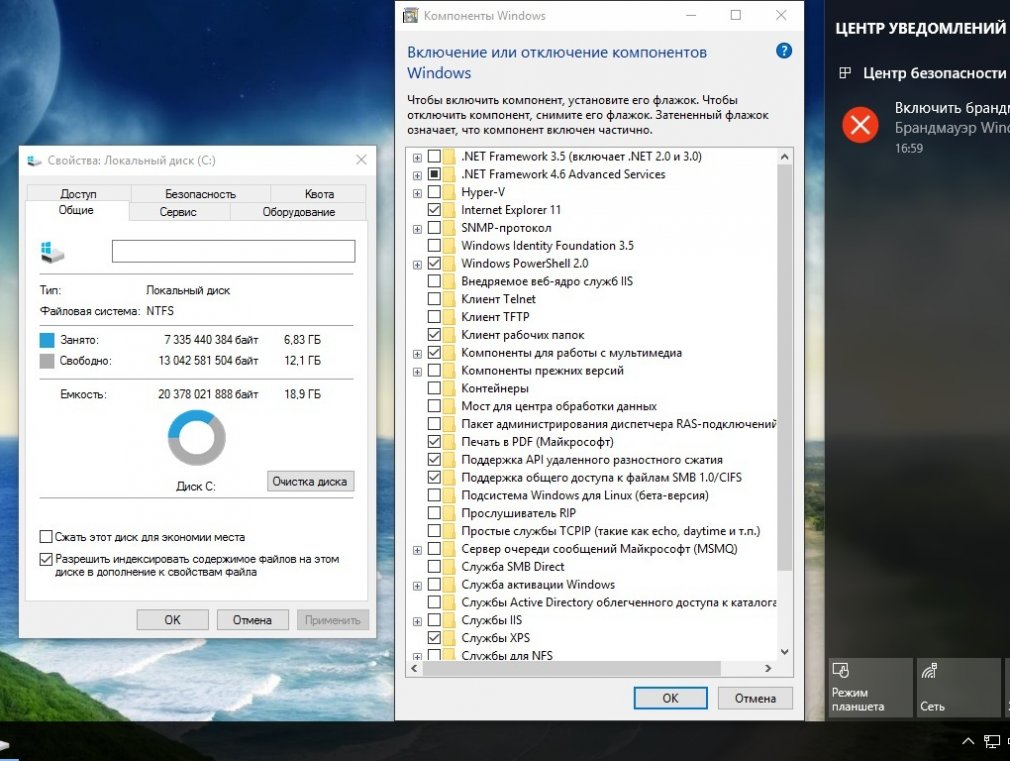Check the Клиент TFTP checkbox
This screenshot has width=1010, height=761.
434,317
